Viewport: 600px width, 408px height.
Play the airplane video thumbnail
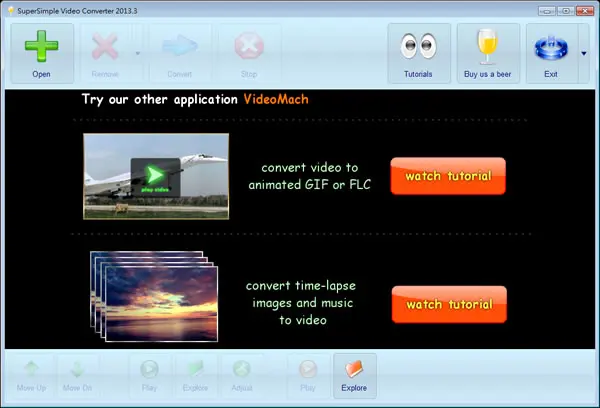point(156,176)
